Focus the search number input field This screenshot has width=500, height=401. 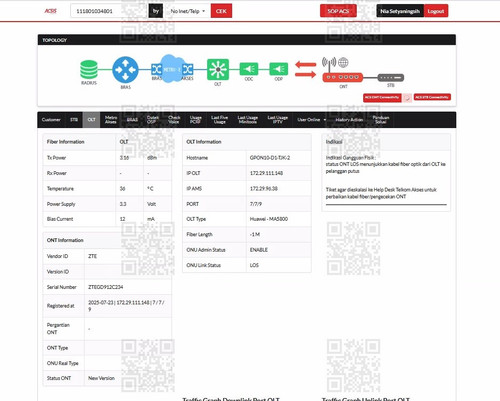(109, 11)
